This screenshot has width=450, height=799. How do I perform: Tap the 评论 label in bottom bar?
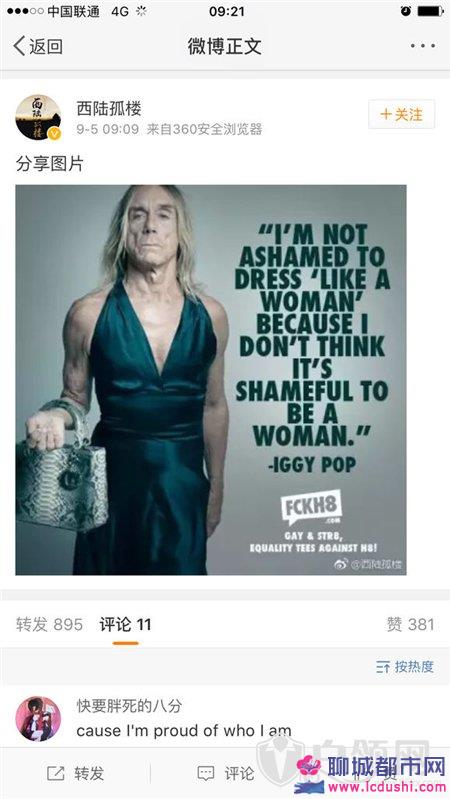click(239, 774)
